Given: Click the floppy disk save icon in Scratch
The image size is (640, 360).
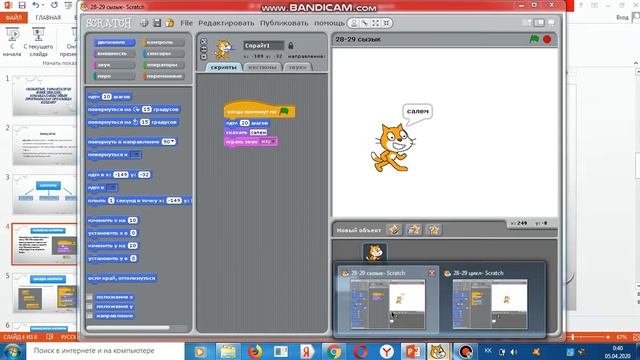Looking at the screenshot, I should [157, 23].
